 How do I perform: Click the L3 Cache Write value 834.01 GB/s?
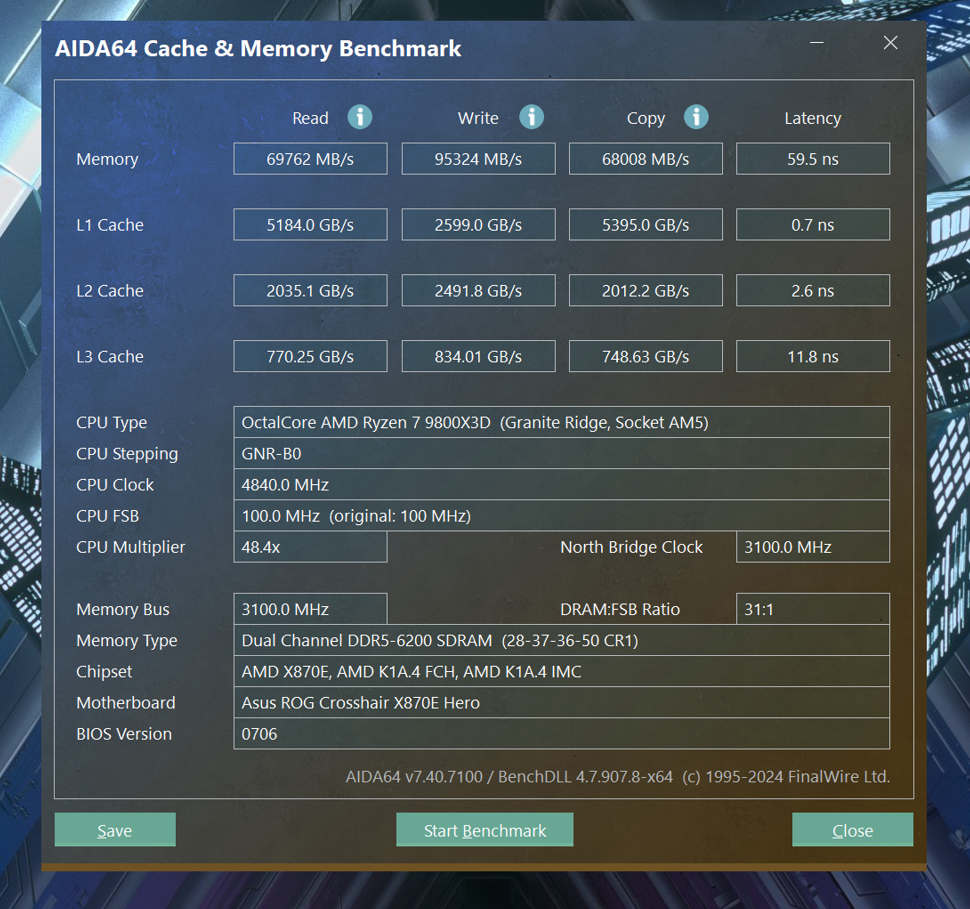[x=478, y=356]
